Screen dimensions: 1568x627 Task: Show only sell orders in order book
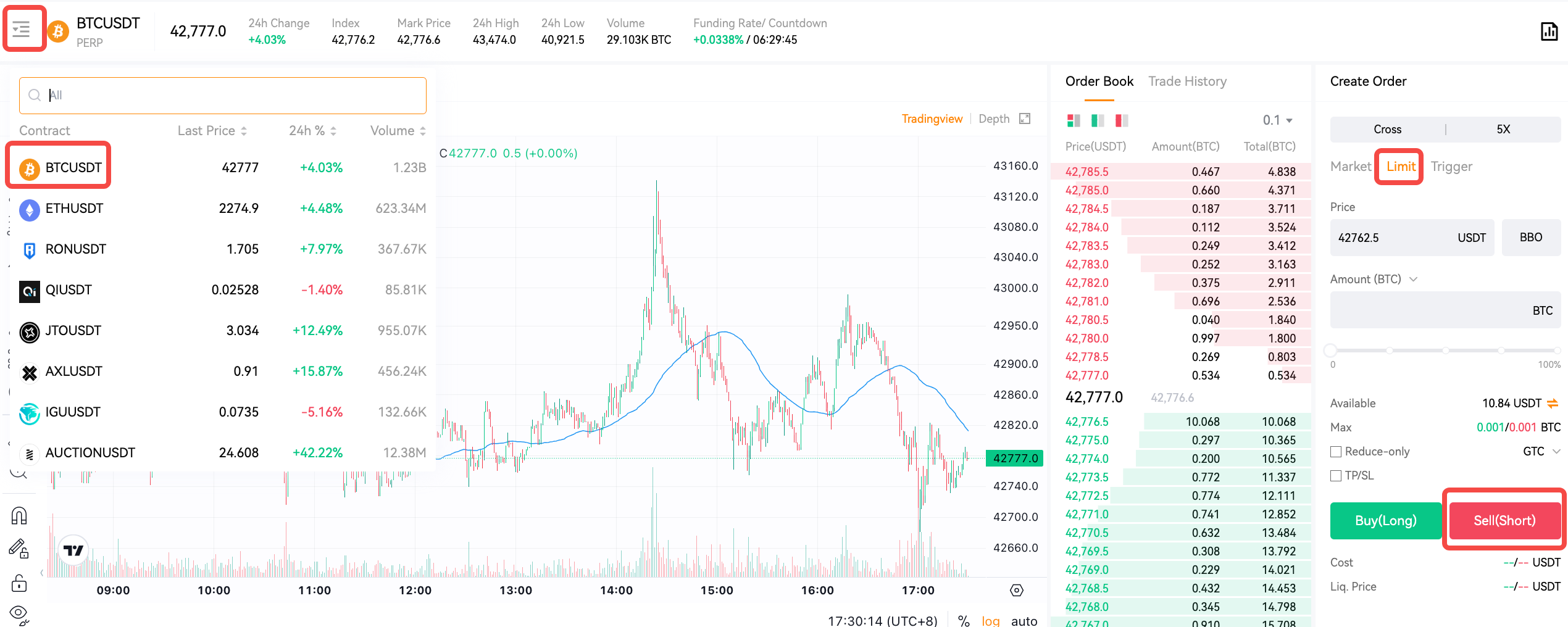pyautogui.click(x=1121, y=120)
